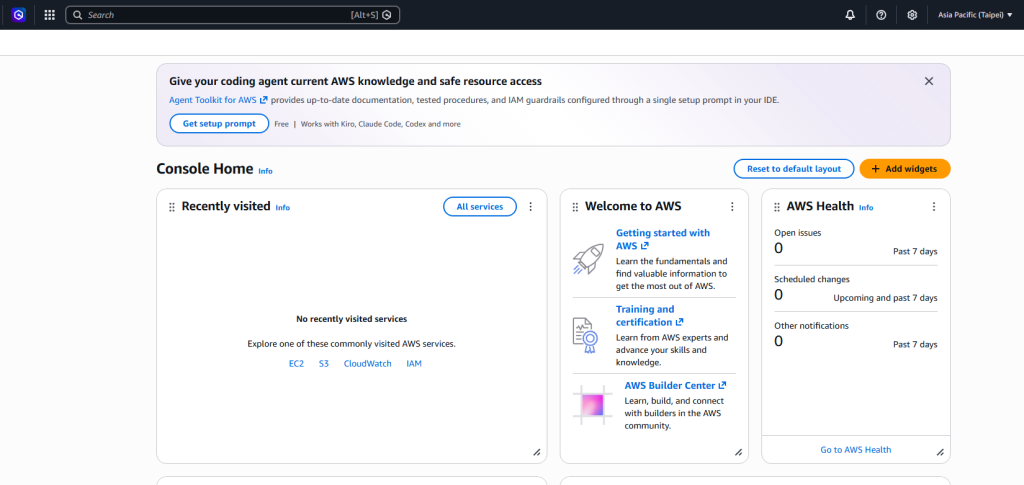Open the S3 service link

coord(324,364)
